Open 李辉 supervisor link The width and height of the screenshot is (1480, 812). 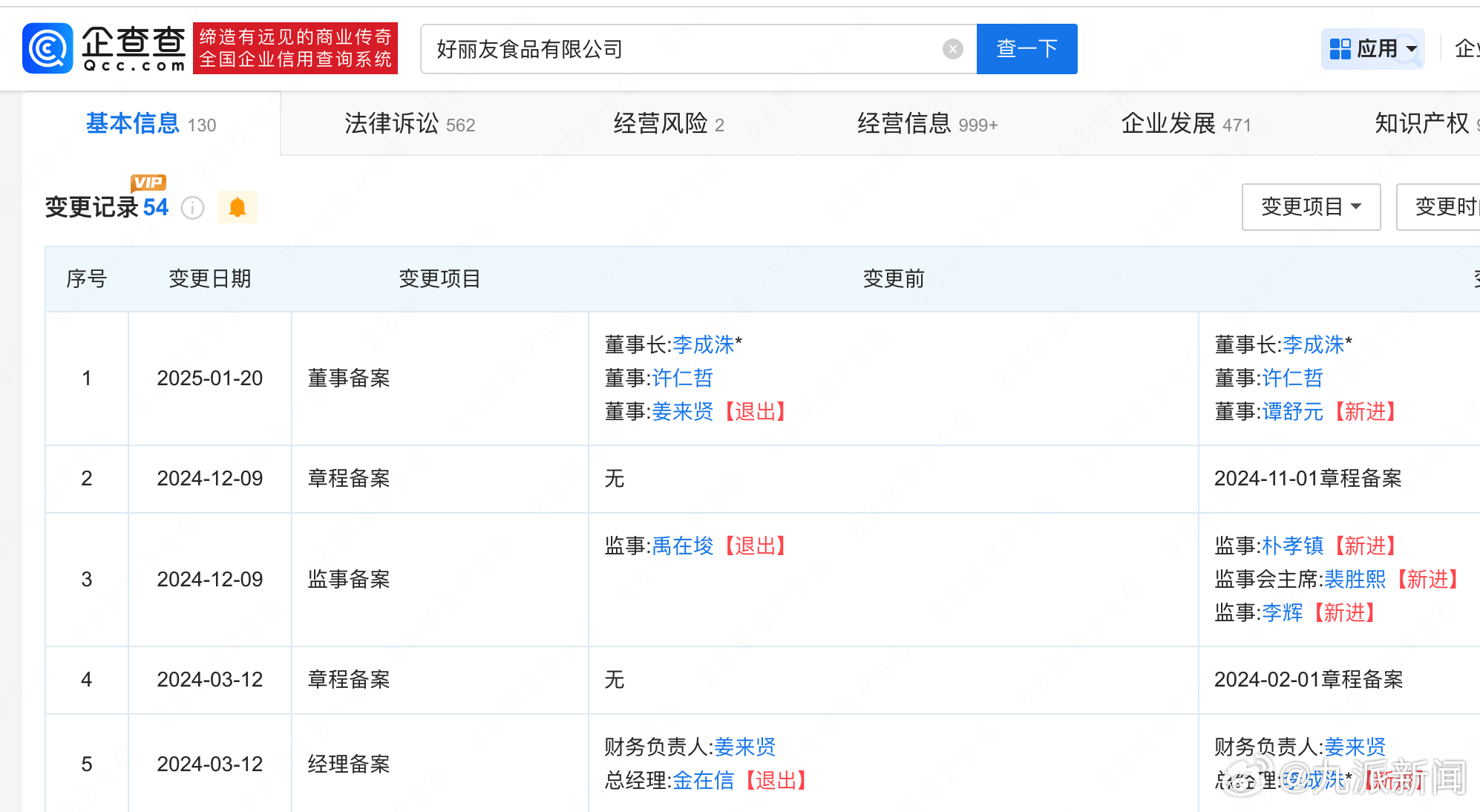point(1282,612)
